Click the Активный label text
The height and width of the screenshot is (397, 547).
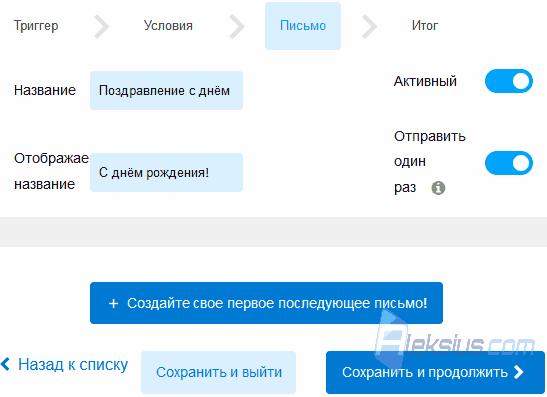(425, 81)
